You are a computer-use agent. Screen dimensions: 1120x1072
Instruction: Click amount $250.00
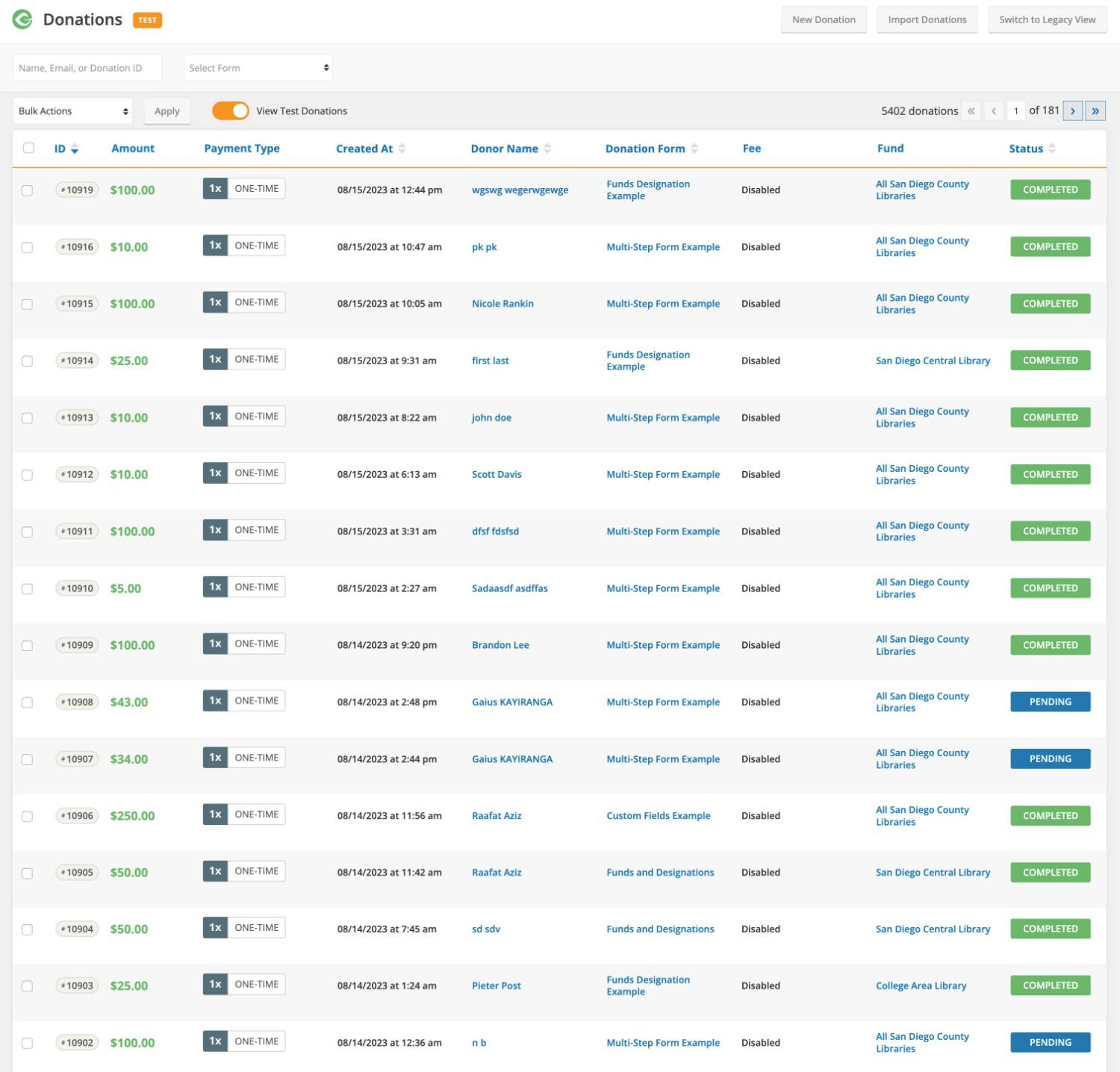132,816
